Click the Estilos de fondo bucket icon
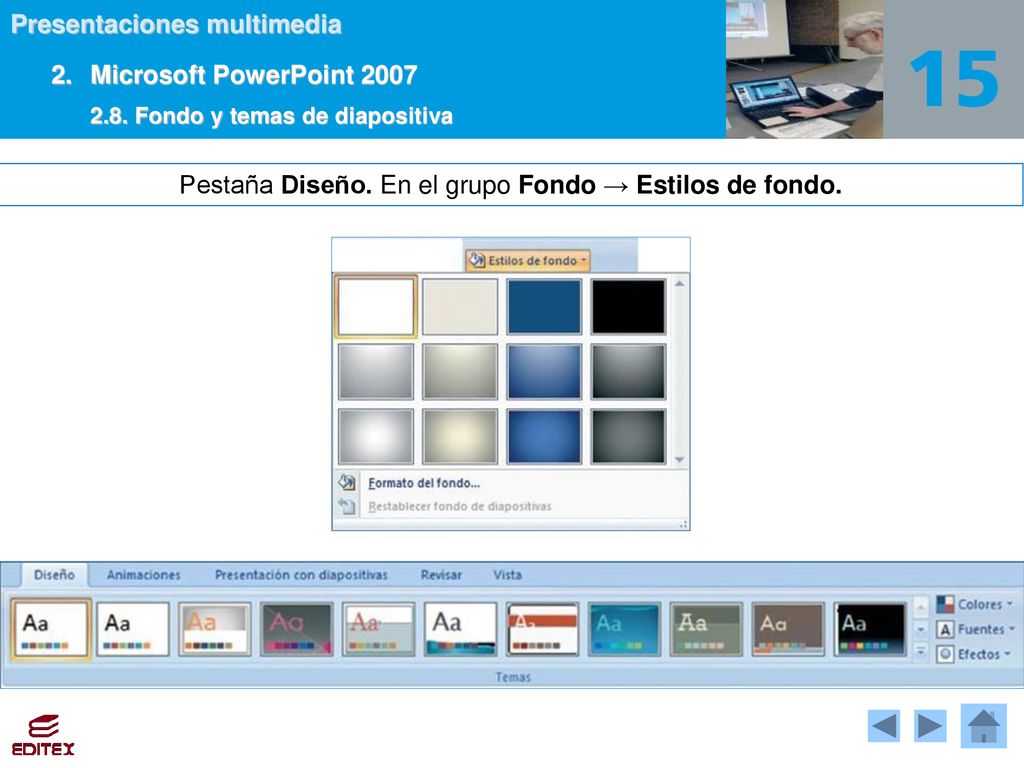Screen dimensions: 1024x768 [x=477, y=259]
